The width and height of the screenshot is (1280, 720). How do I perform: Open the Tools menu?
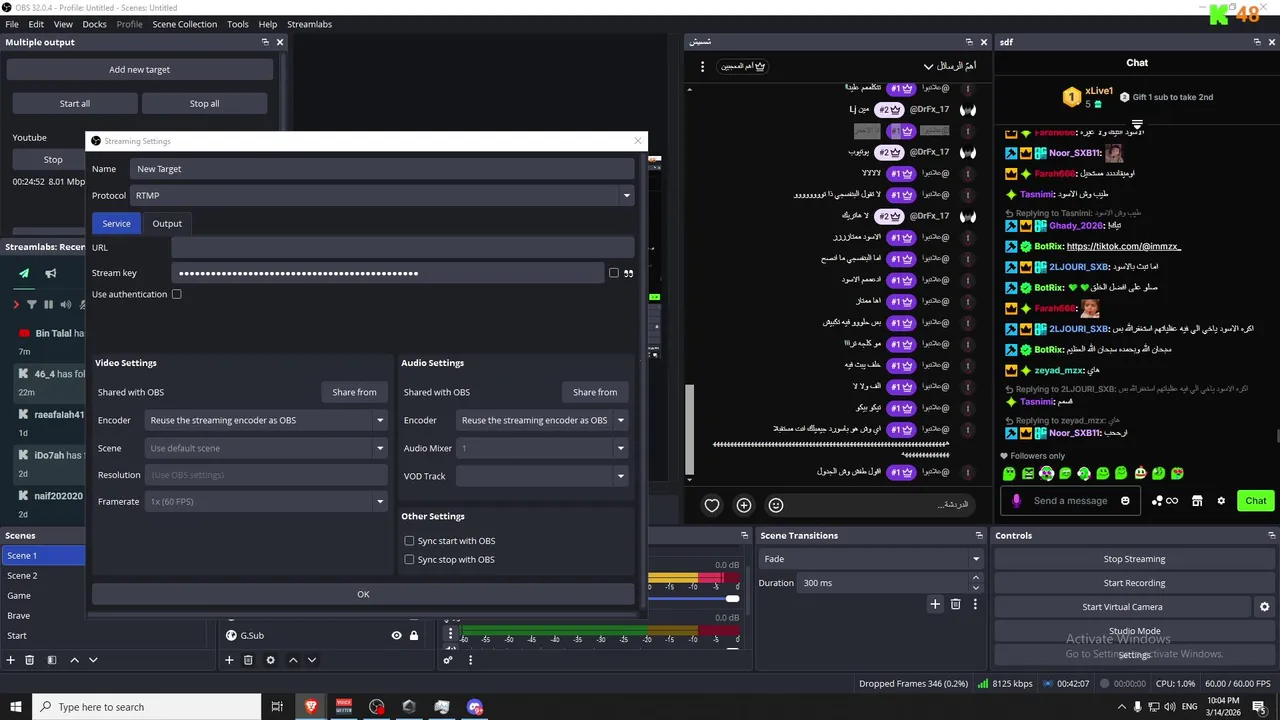click(x=238, y=24)
